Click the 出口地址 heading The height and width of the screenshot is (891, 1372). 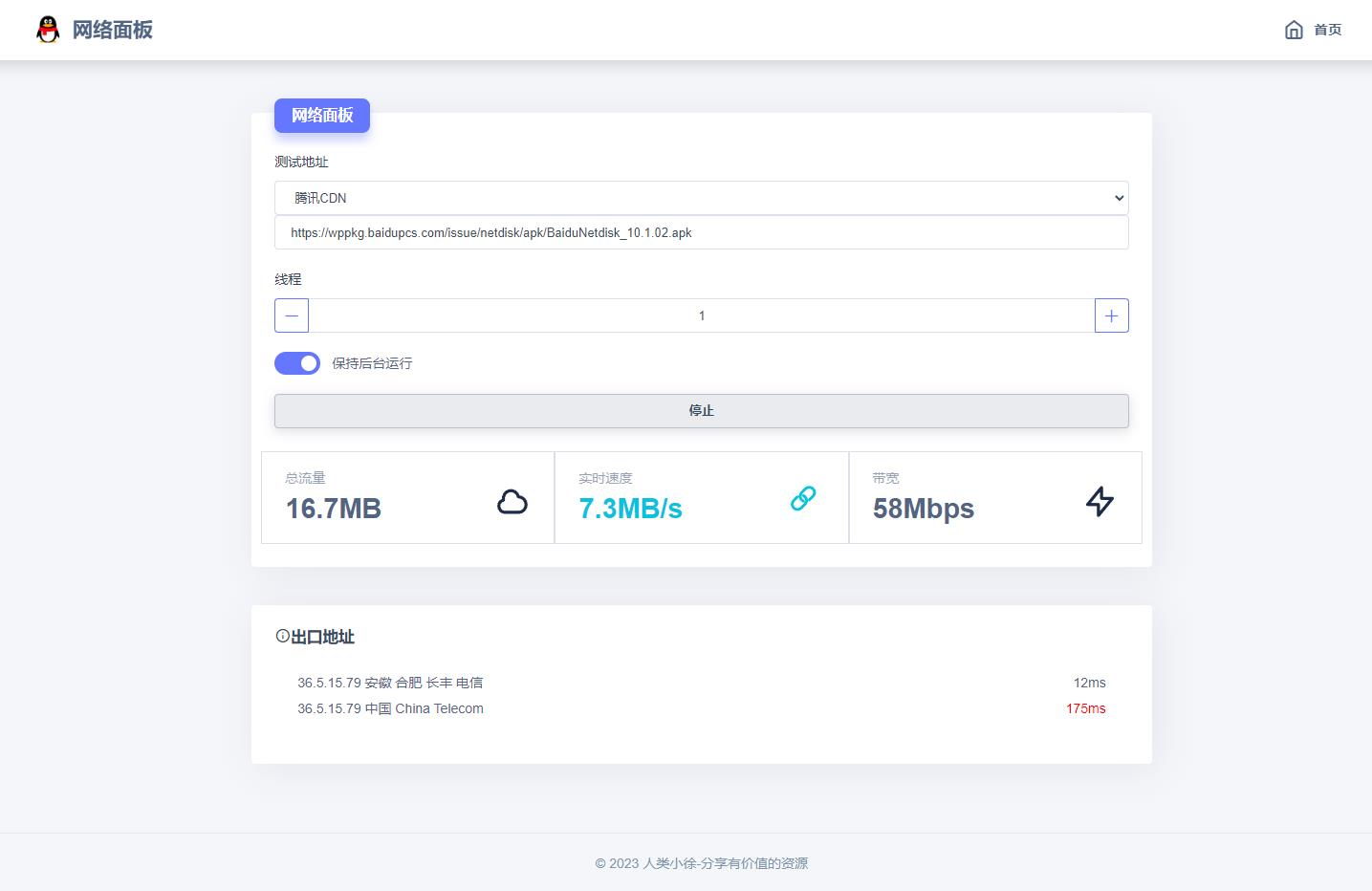point(322,637)
